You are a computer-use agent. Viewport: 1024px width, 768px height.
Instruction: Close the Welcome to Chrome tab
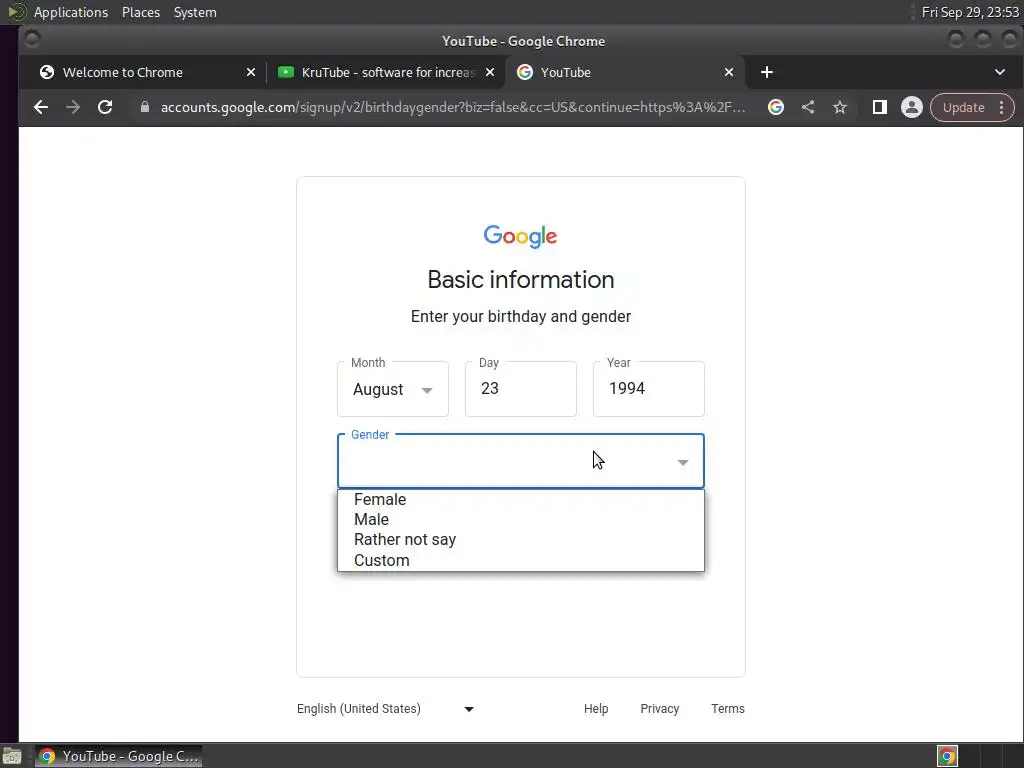tap(251, 72)
